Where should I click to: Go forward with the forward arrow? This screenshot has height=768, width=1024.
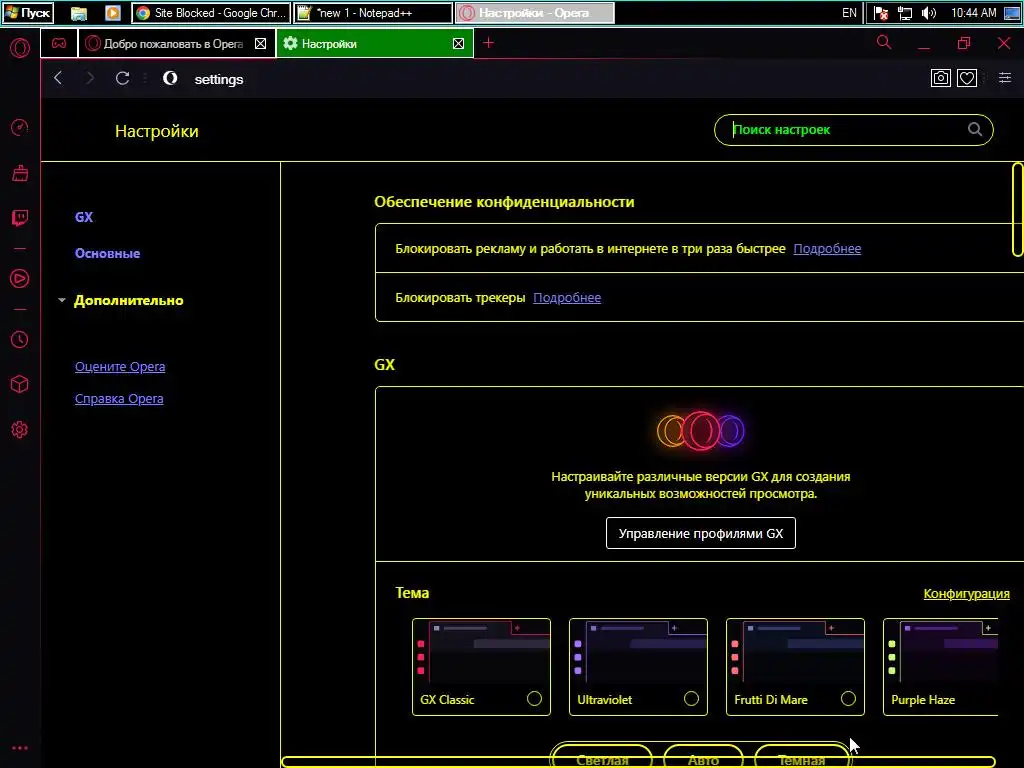coord(90,78)
